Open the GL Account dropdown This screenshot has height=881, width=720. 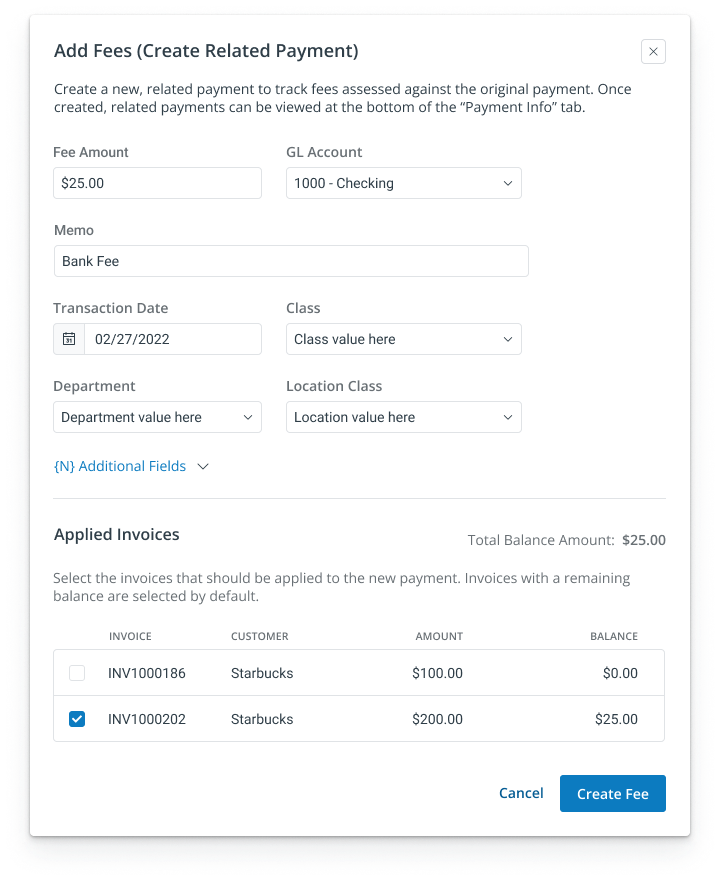[403, 183]
